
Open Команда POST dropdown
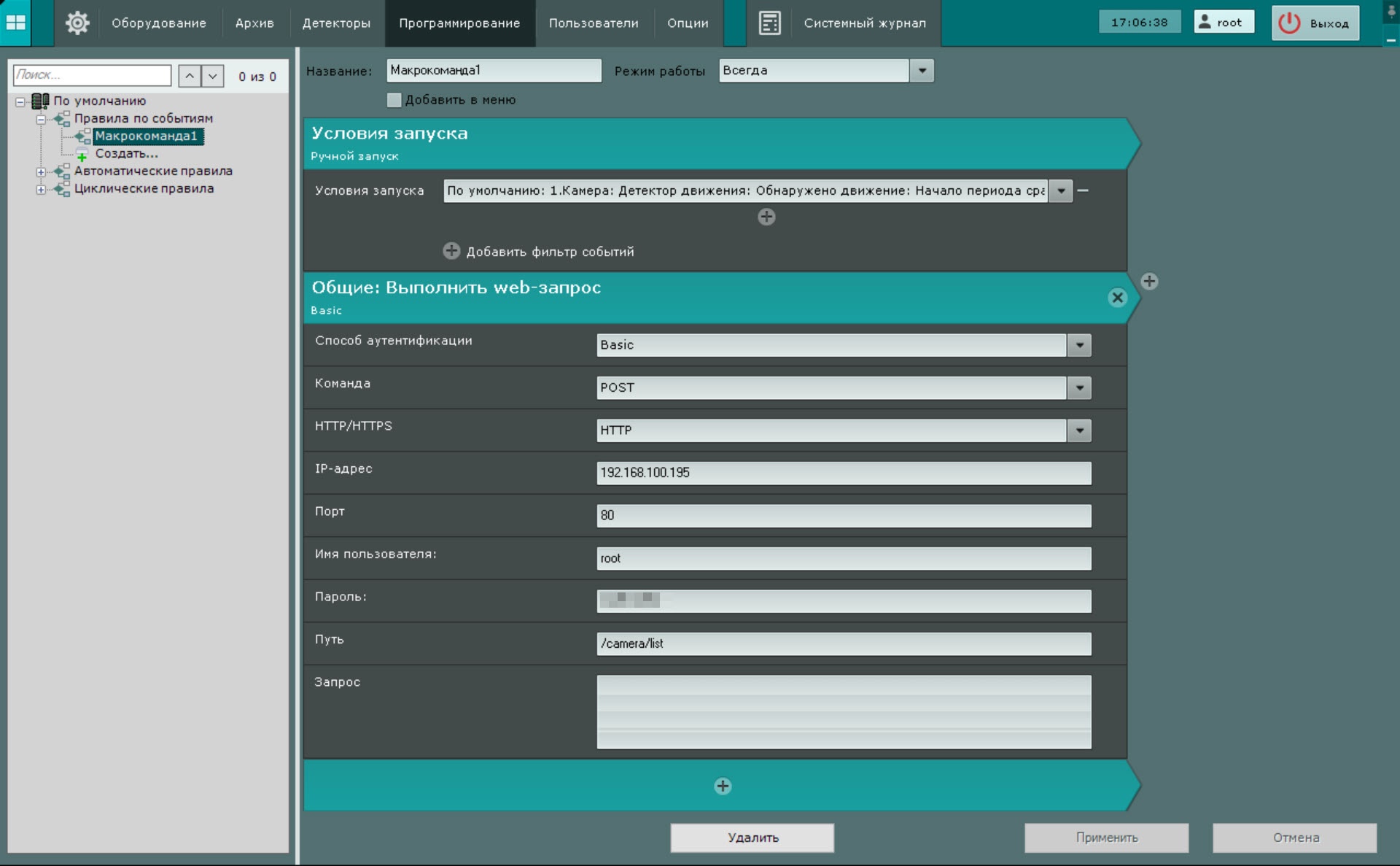click(1079, 387)
